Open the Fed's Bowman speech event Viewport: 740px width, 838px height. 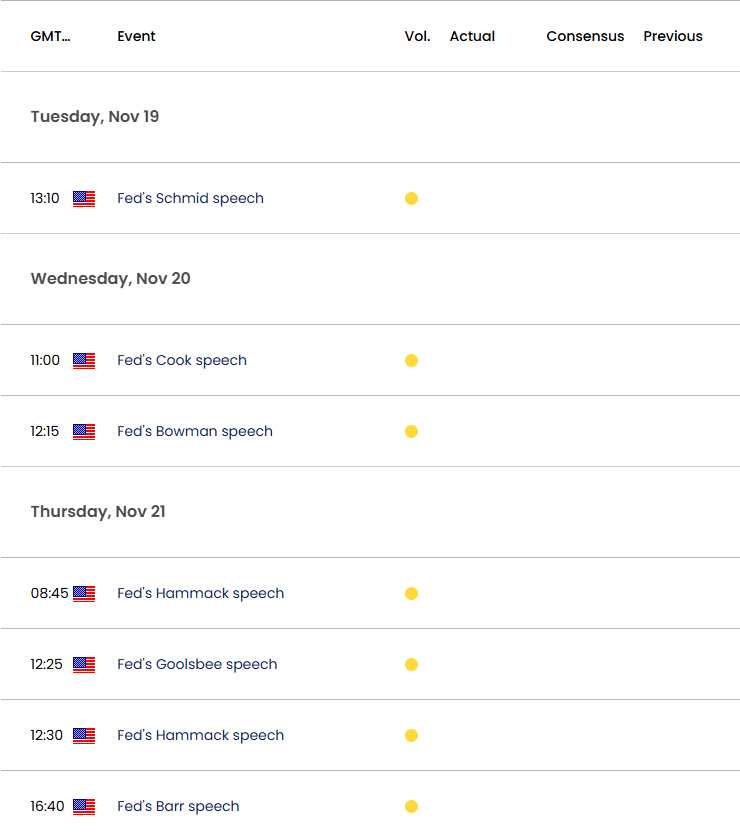[x=195, y=431]
